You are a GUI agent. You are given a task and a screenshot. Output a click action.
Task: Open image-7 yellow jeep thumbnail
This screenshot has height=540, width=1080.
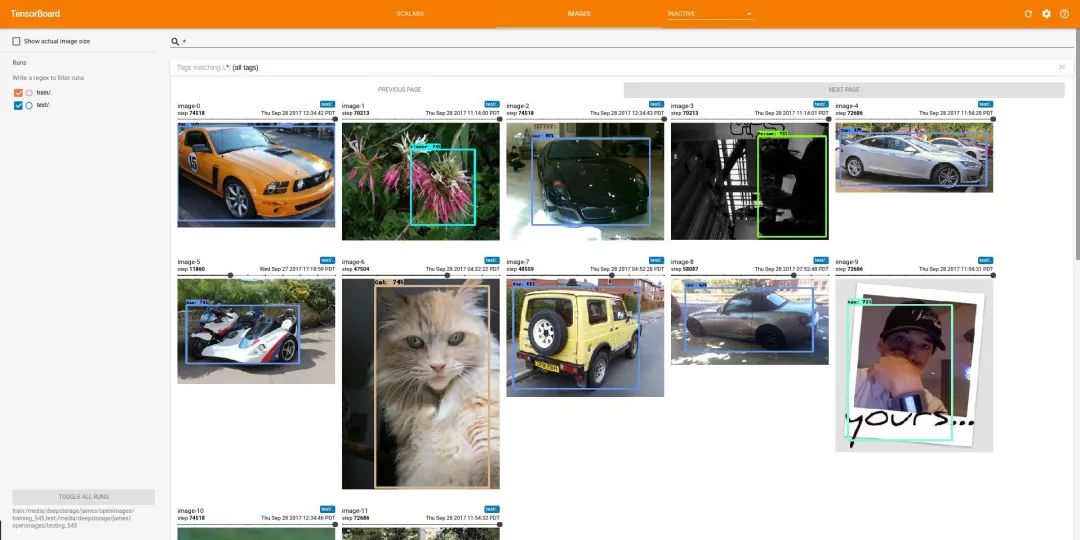(585, 338)
